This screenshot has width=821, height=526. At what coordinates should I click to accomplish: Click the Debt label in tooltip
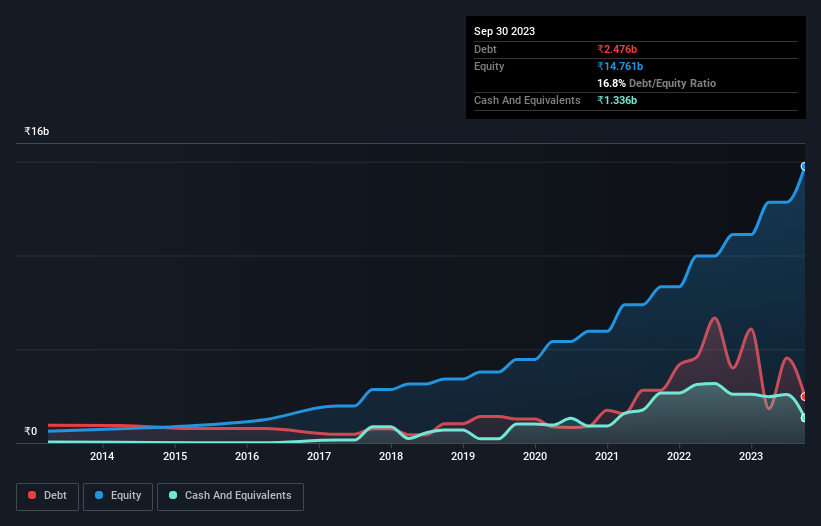pos(485,49)
